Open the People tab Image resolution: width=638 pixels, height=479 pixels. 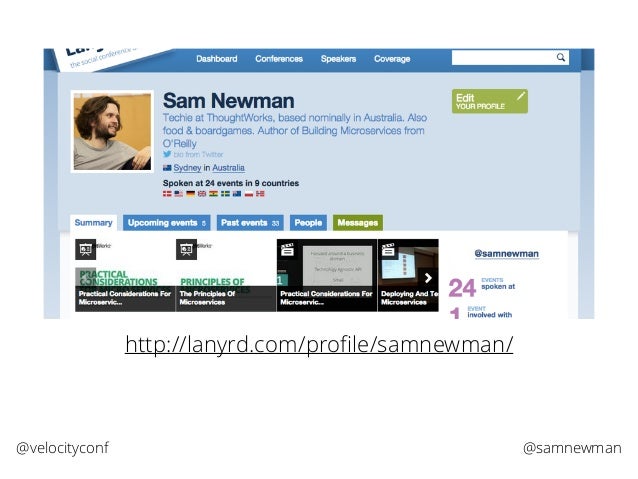(x=308, y=223)
